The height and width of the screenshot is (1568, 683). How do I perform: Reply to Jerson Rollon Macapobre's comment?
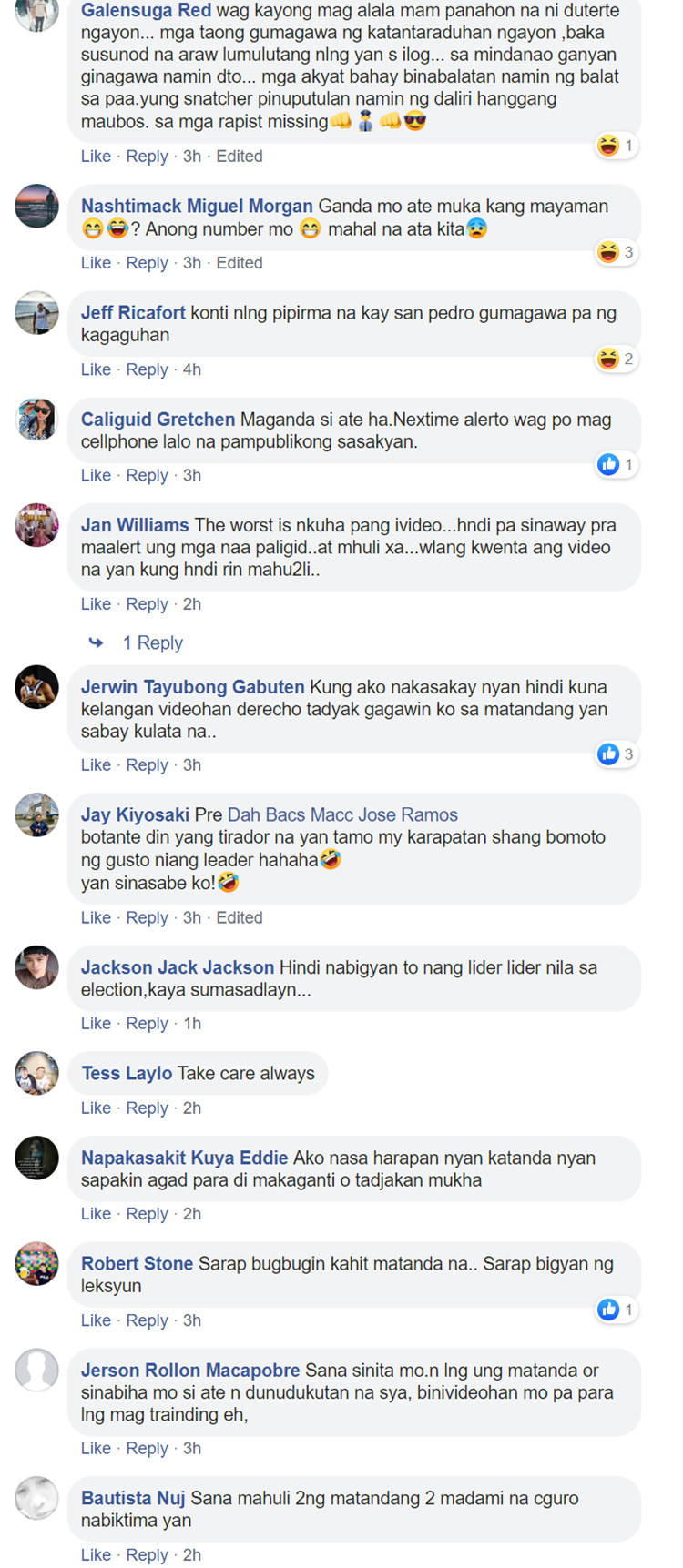pyautogui.click(x=147, y=1449)
